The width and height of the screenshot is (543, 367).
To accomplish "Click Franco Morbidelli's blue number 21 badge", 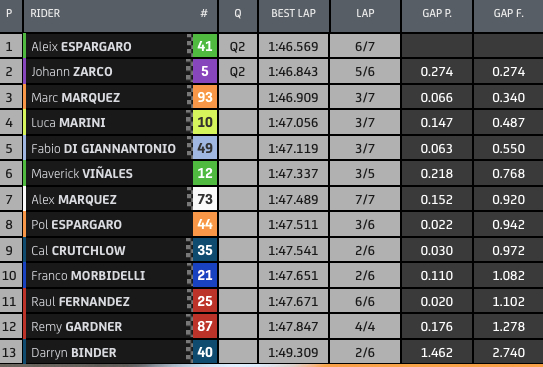I will tap(205, 275).
